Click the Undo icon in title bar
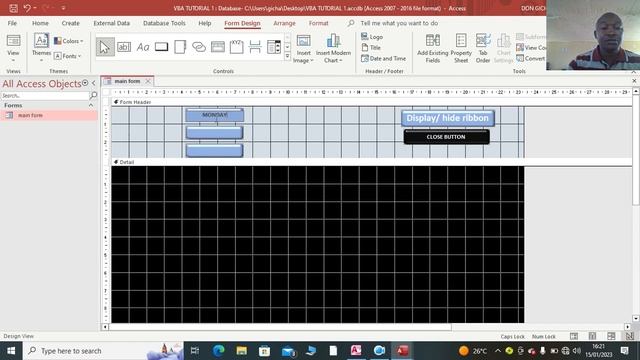Screen dimensions: 640x360 pos(27,8)
